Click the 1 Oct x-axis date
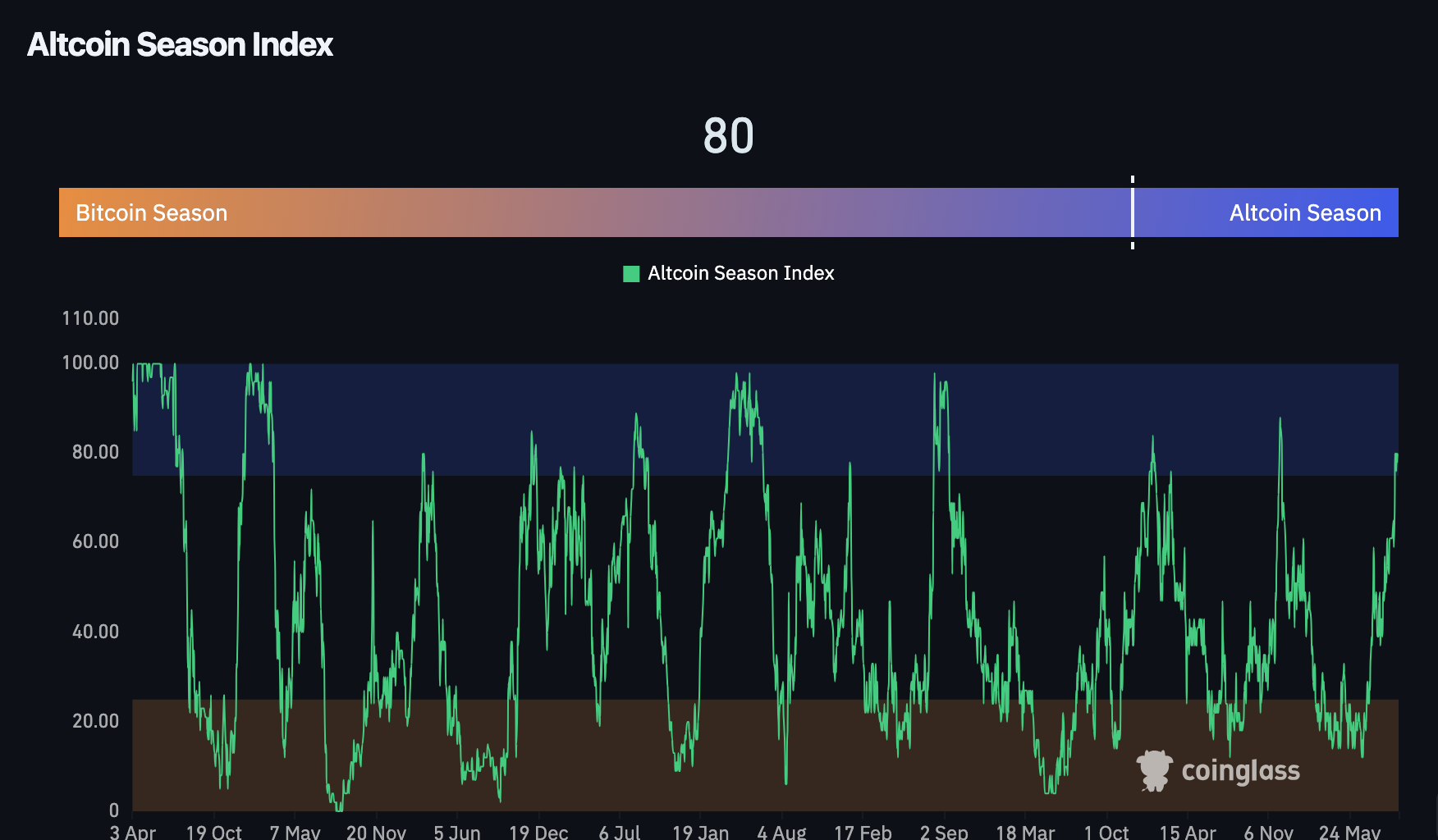 click(1106, 832)
